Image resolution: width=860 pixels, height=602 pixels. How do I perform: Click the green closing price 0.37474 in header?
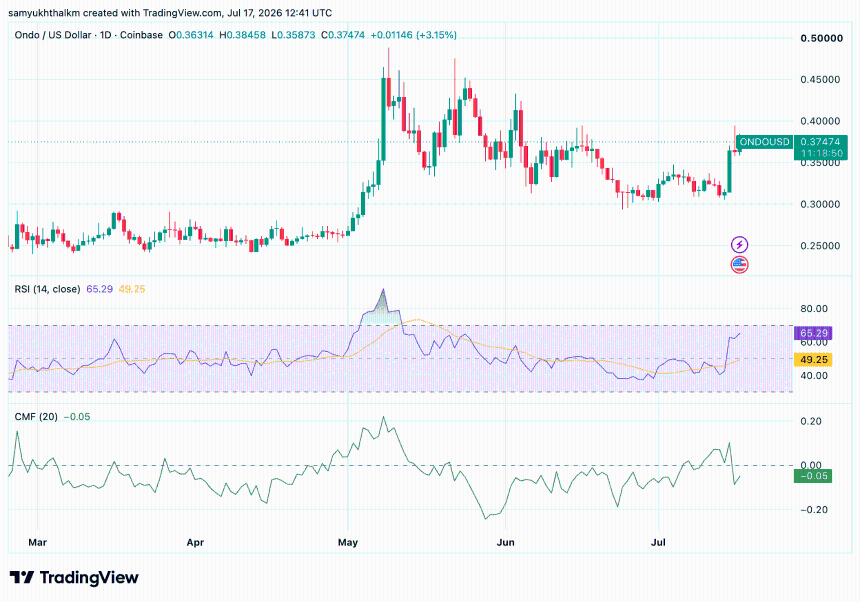click(343, 35)
